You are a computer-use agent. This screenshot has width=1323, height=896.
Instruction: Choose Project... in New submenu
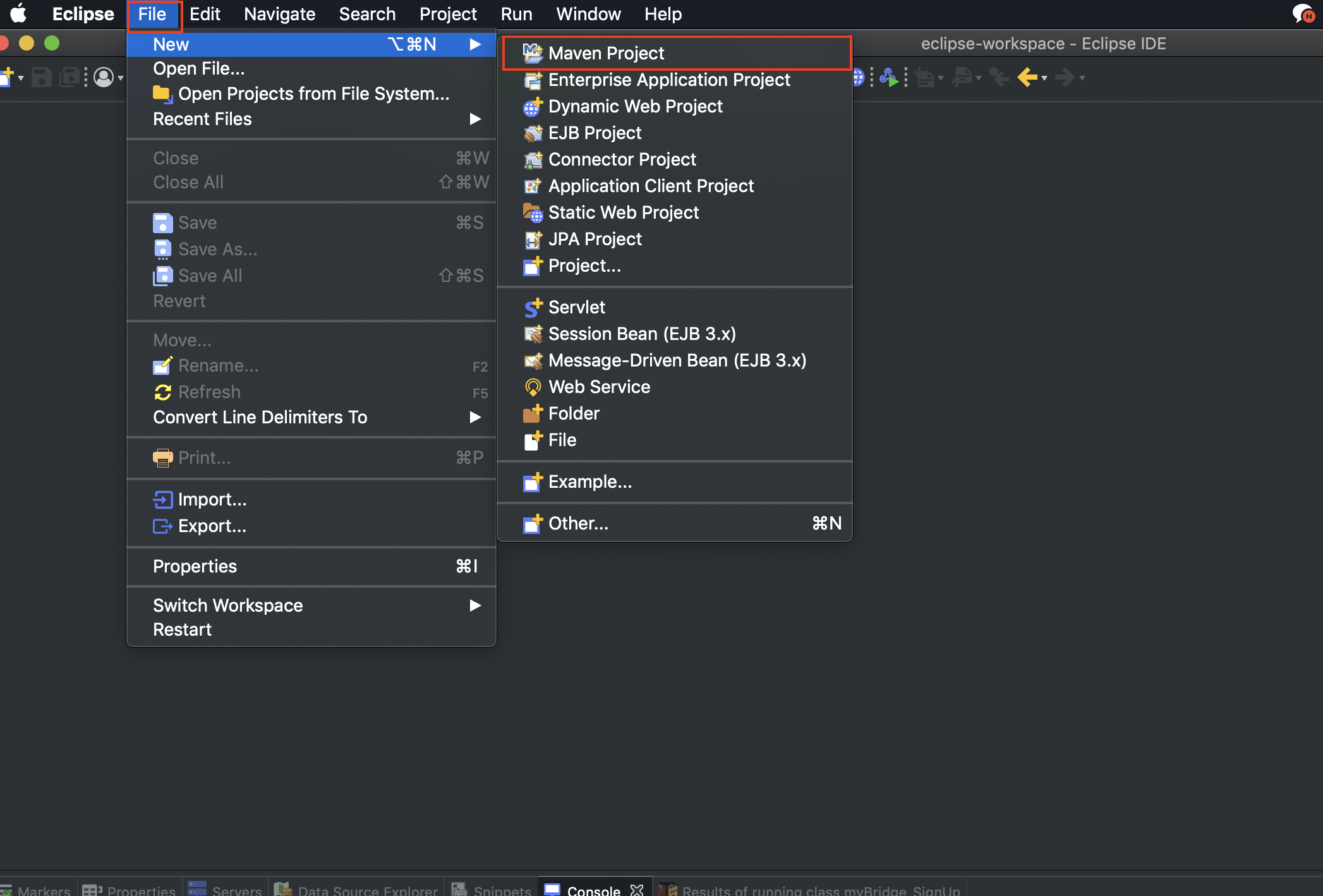pyautogui.click(x=675, y=266)
